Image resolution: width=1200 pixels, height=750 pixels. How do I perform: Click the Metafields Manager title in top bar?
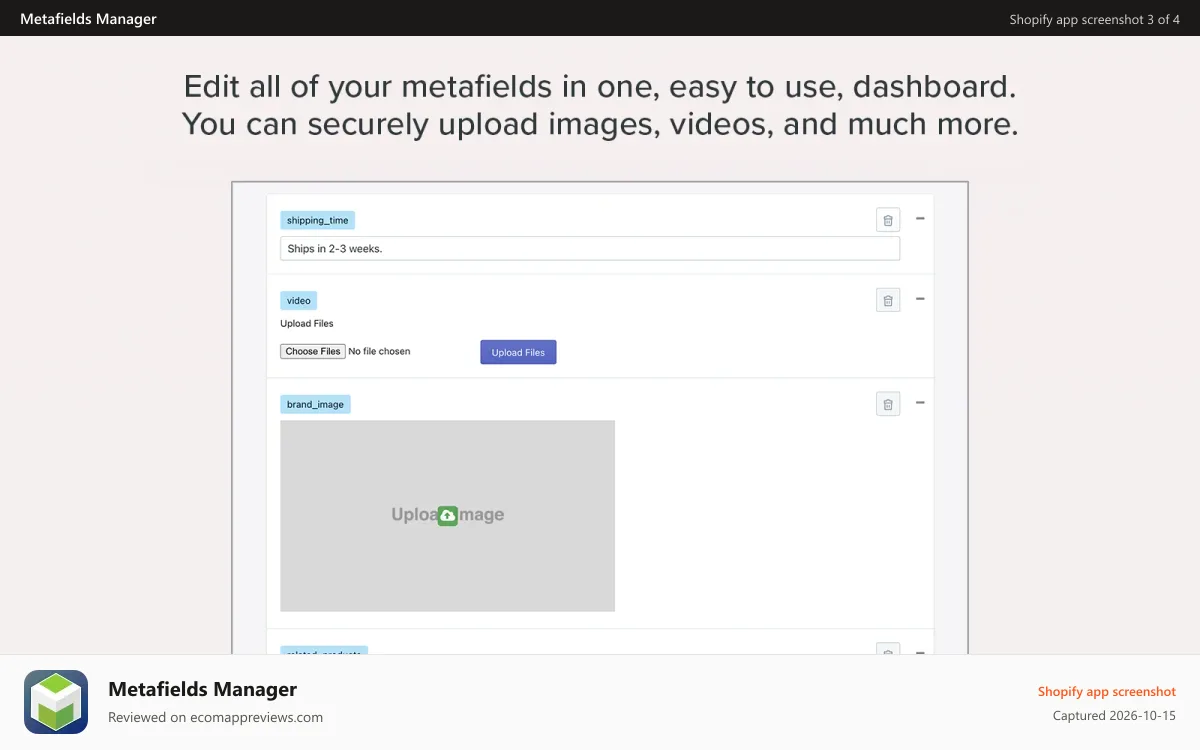(88, 19)
